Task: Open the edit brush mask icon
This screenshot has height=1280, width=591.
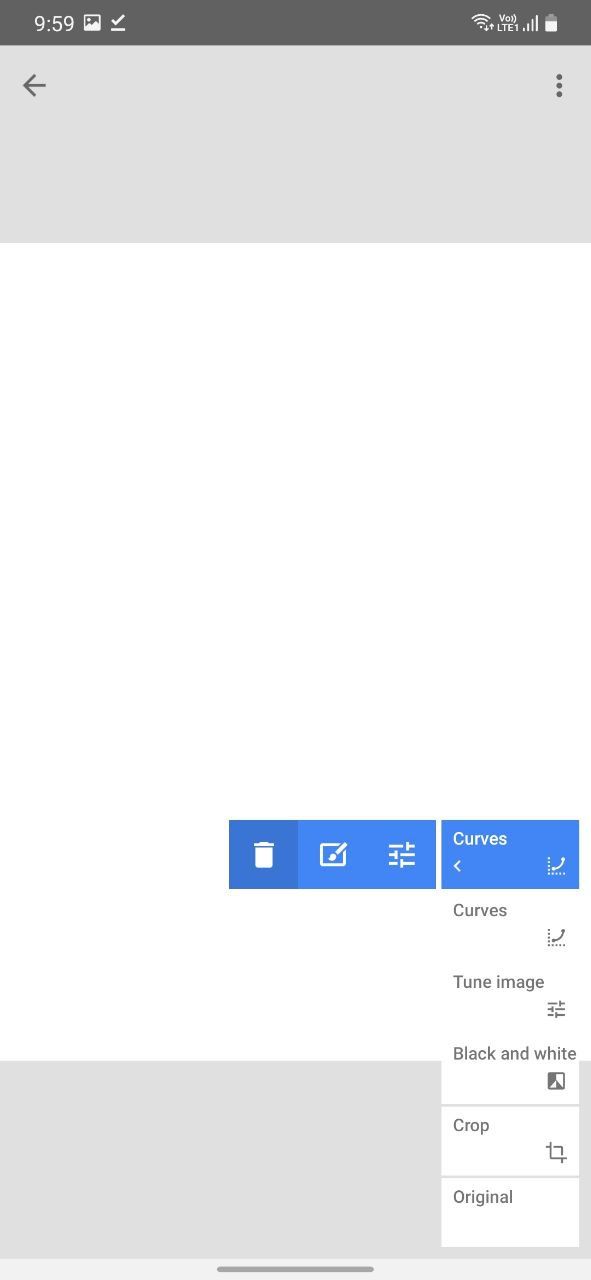Action: coord(333,855)
